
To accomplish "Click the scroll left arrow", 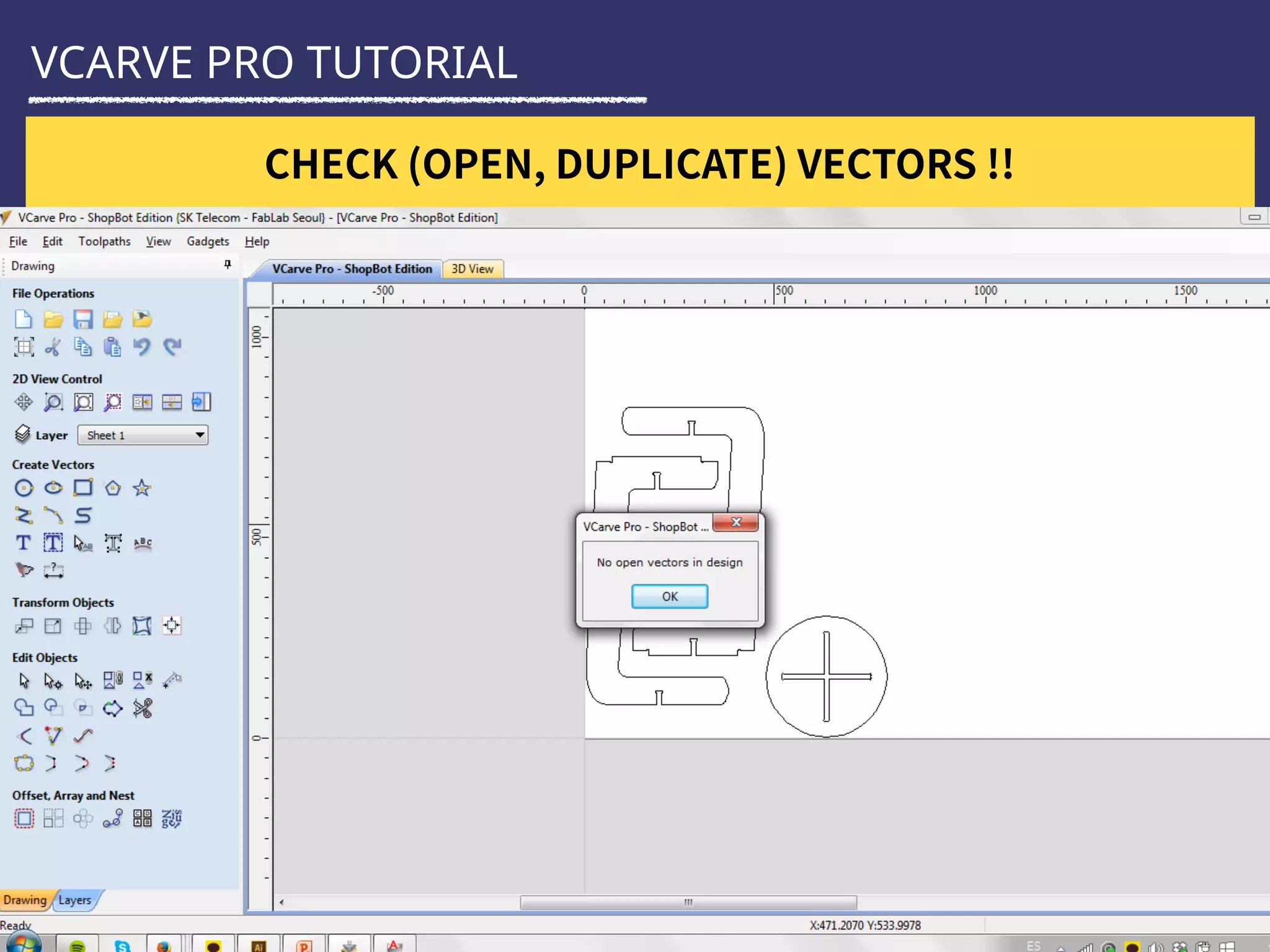I will (x=282, y=902).
